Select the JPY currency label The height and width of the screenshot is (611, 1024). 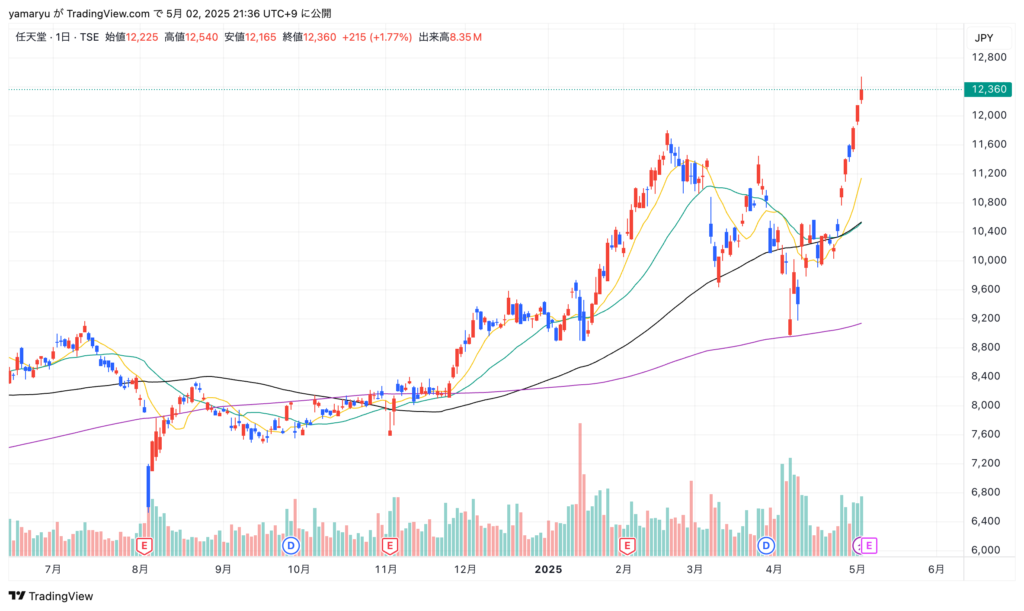(984, 38)
